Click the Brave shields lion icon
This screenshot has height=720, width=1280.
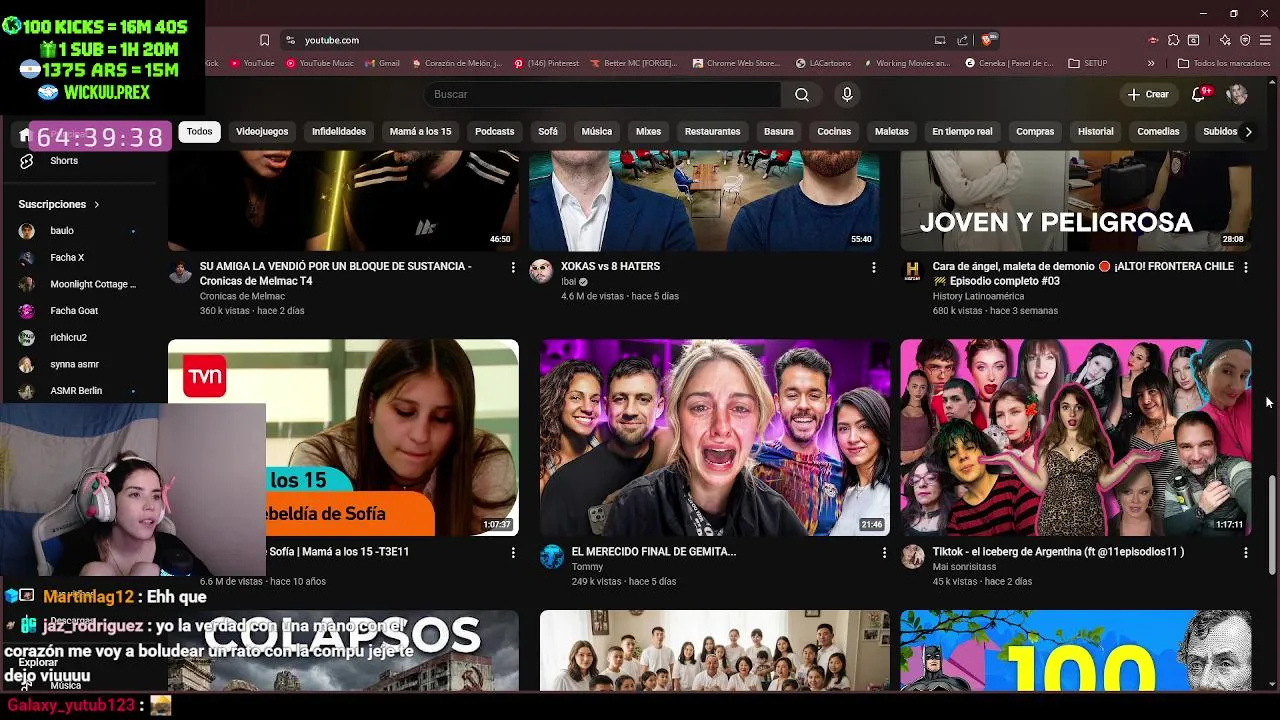pyautogui.click(x=987, y=40)
